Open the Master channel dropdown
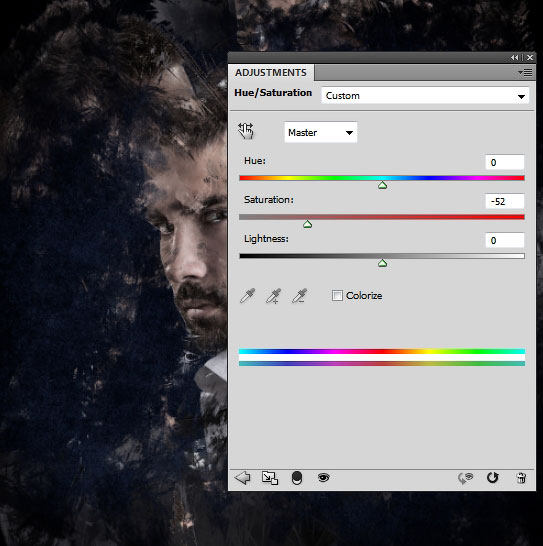Viewport: 543px width, 546px height. pos(320,132)
